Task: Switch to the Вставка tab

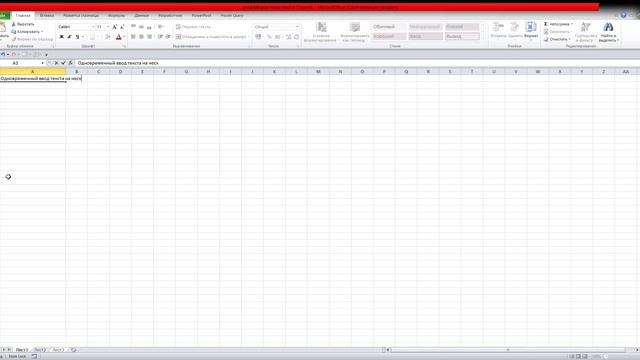Action: pos(47,16)
